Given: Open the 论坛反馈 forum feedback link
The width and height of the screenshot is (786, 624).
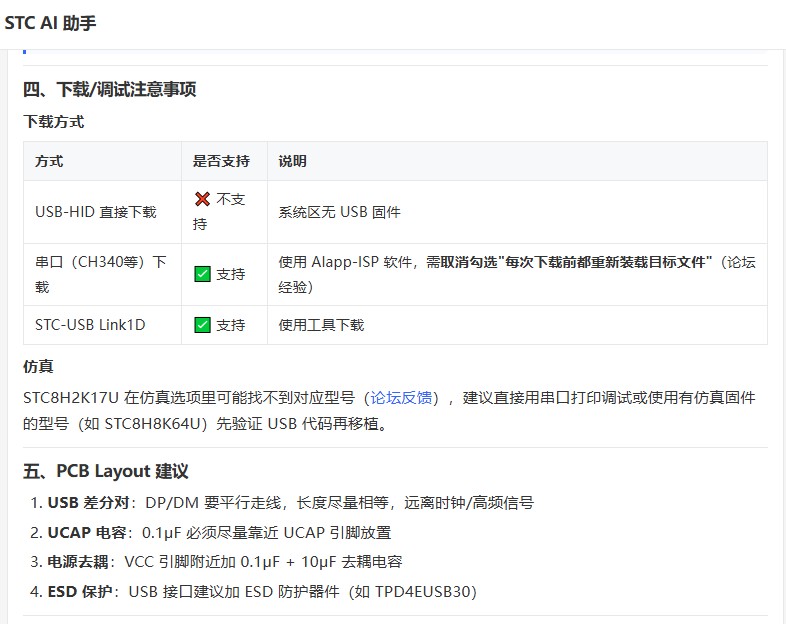Looking at the screenshot, I should pyautogui.click(x=401, y=398).
